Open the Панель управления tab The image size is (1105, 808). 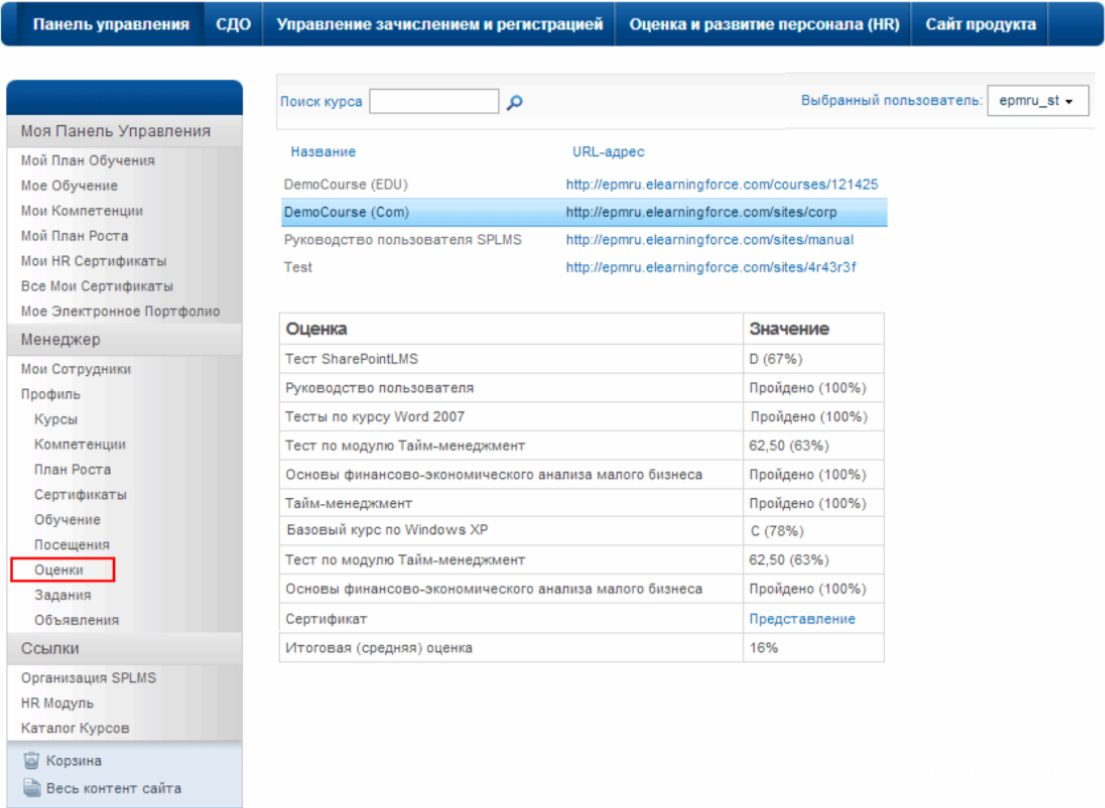tap(111, 24)
